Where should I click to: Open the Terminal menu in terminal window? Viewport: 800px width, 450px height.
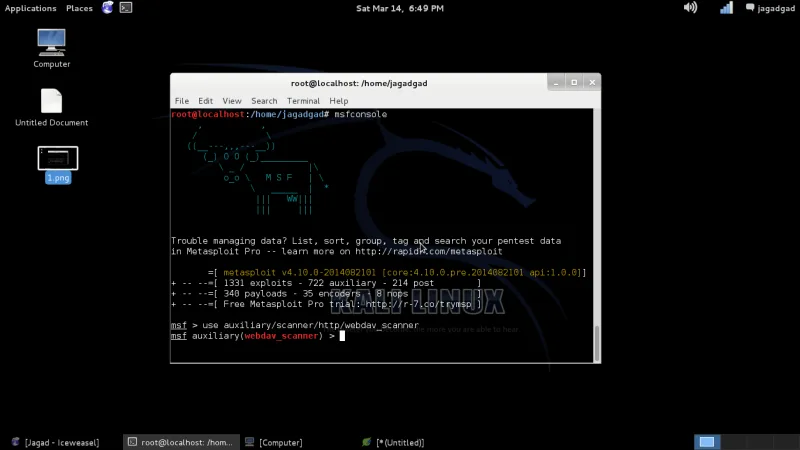point(303,101)
